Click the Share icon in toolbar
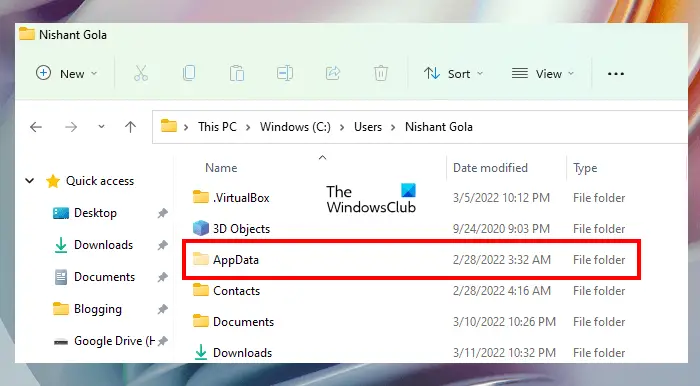This screenshot has width=700, height=386. (x=333, y=73)
